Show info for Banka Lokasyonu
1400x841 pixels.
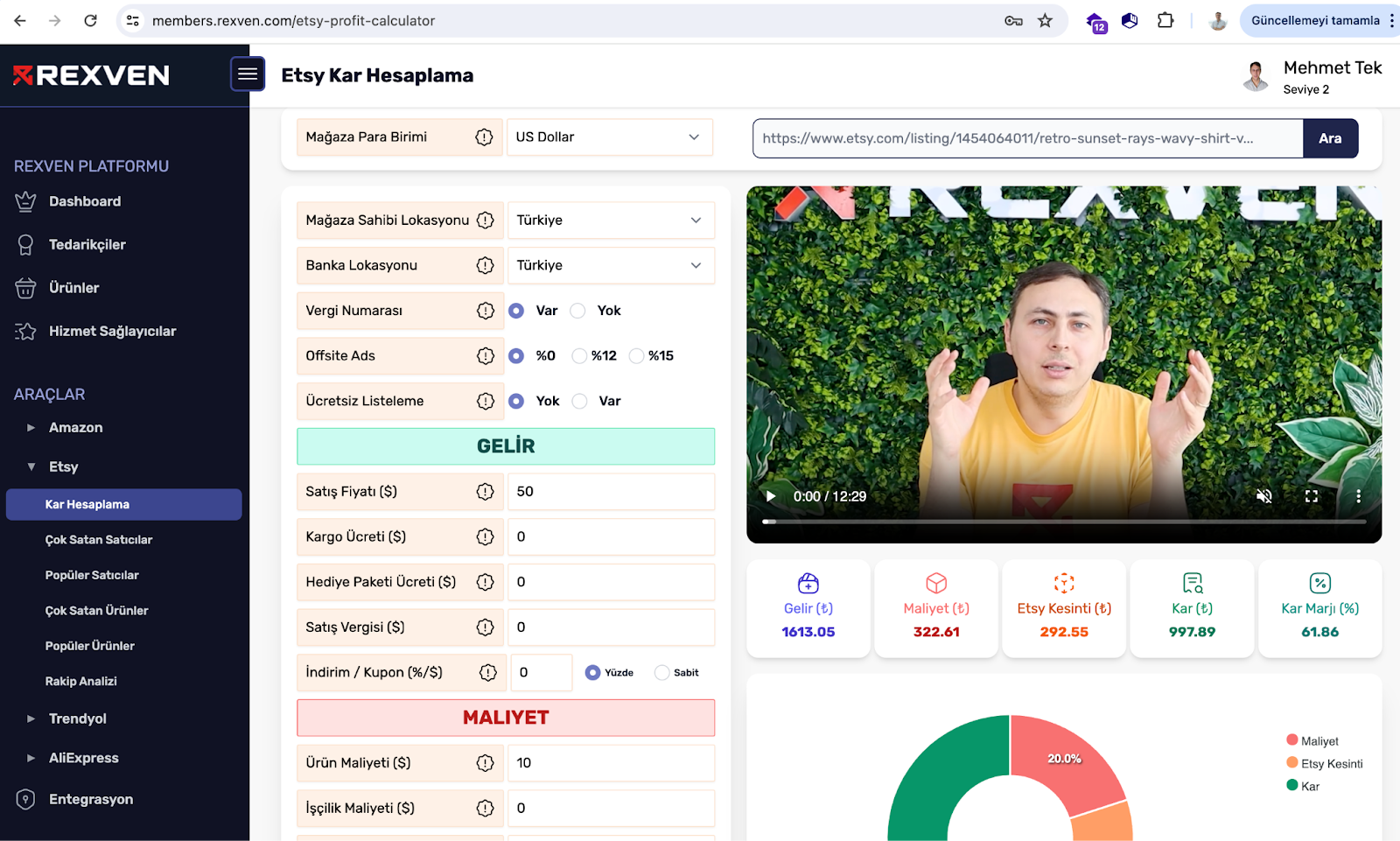click(x=486, y=265)
